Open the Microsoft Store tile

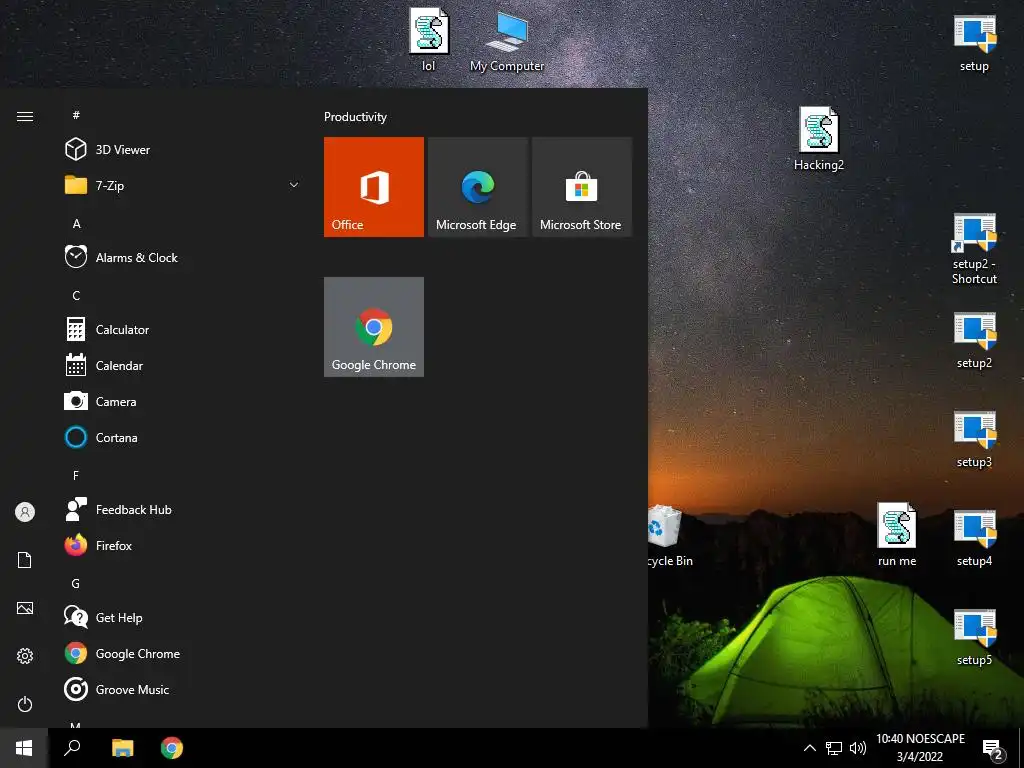pos(582,187)
